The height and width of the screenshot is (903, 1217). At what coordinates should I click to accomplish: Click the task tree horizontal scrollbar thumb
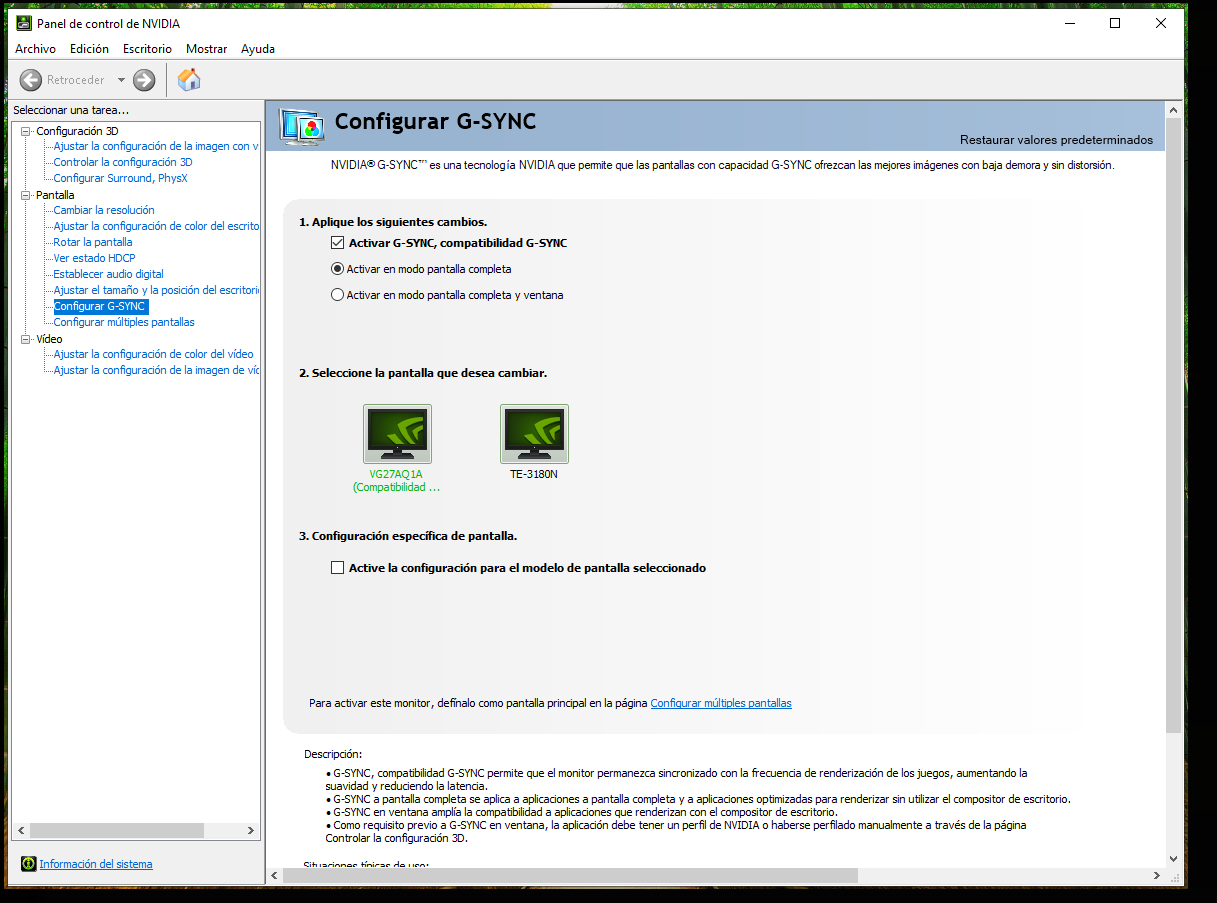[x=116, y=830]
